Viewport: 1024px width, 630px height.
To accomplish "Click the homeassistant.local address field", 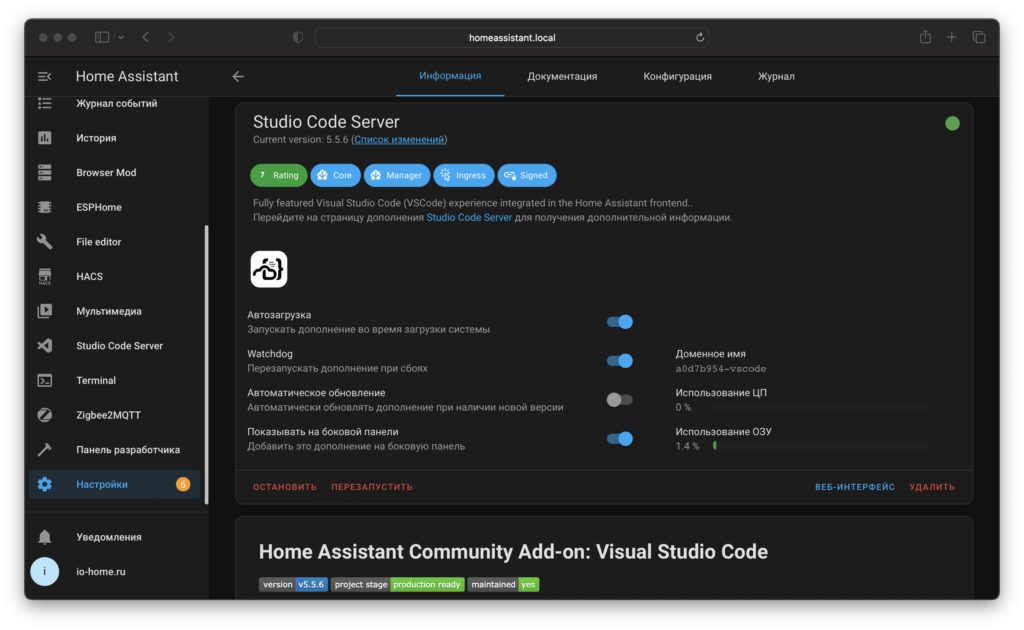I will coord(511,37).
